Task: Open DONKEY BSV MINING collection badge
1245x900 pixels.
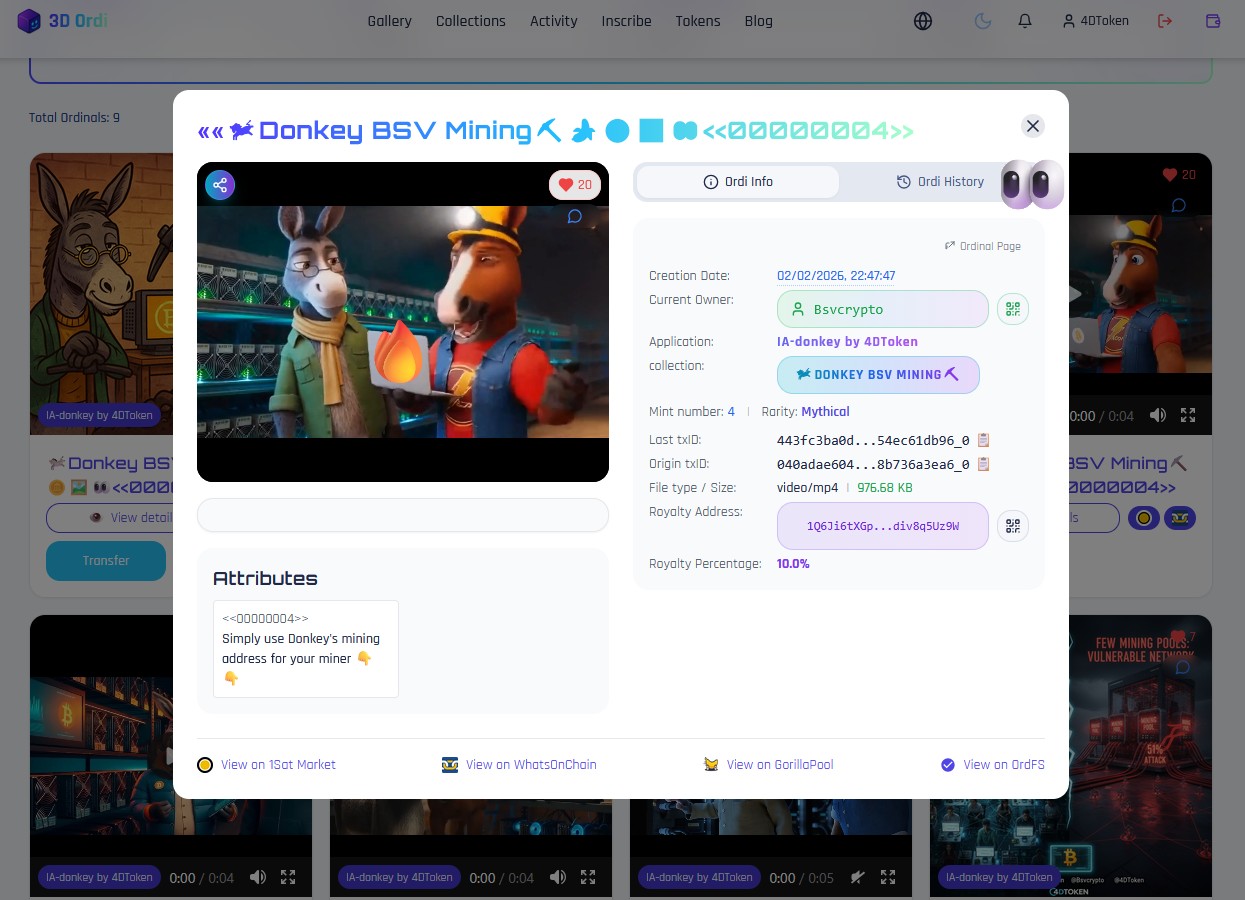Action: (x=878, y=375)
